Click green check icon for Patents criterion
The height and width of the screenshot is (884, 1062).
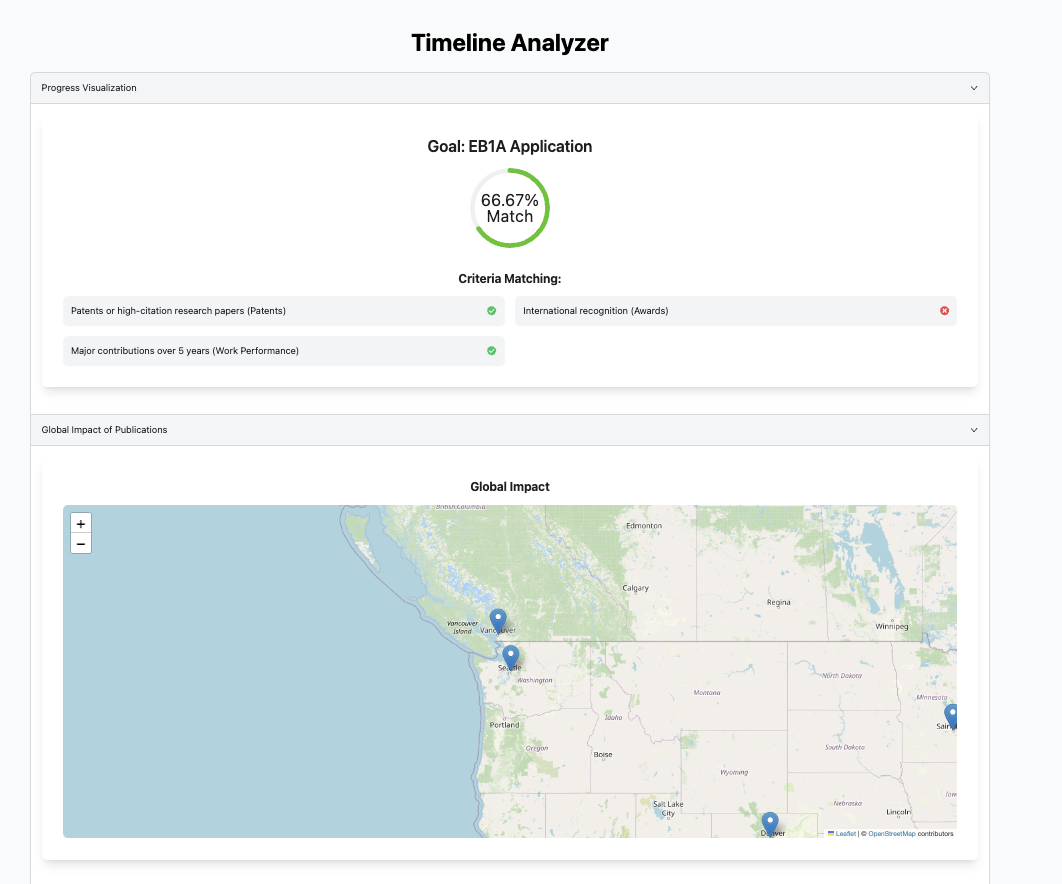coord(492,311)
